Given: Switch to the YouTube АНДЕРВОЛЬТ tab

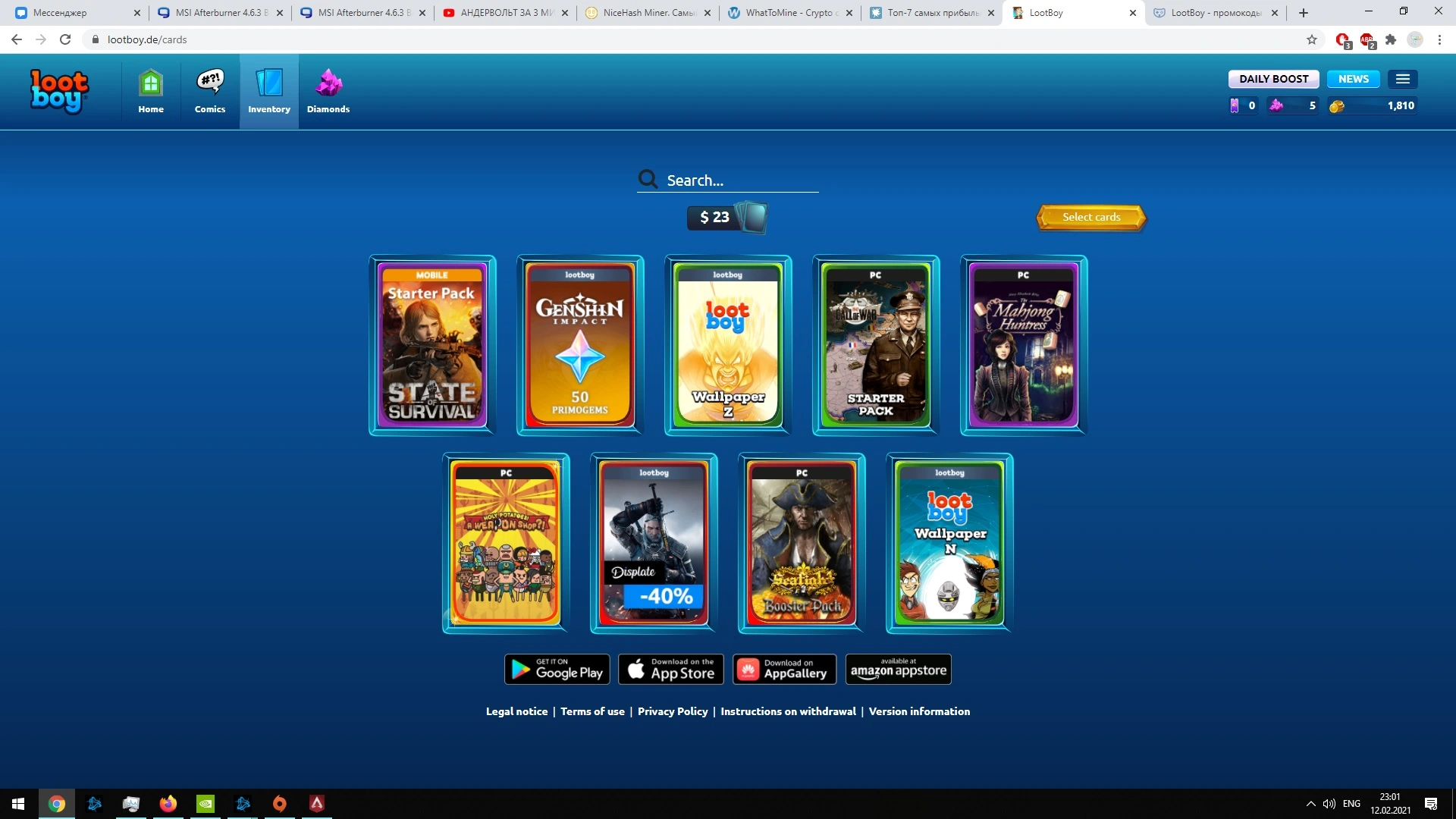Looking at the screenshot, I should coord(504,13).
